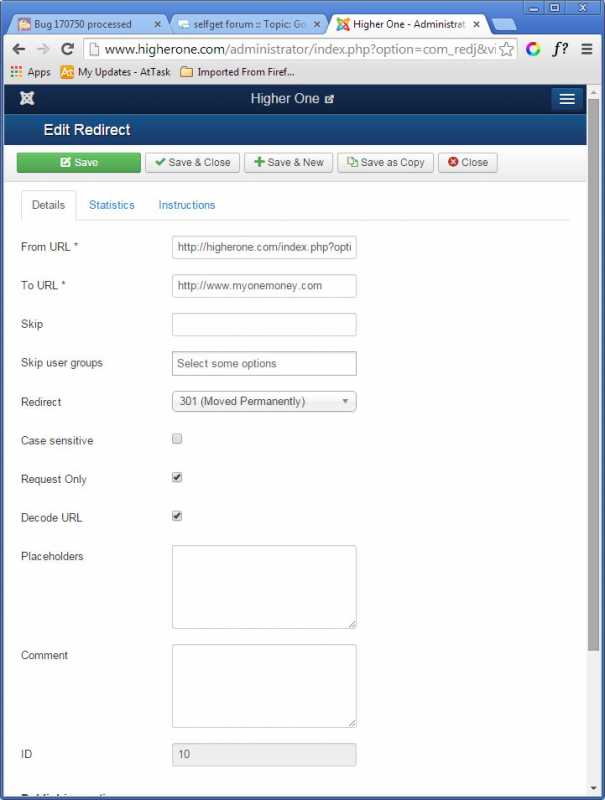
Task: Click the scrollbar down arrow
Action: tap(593, 788)
